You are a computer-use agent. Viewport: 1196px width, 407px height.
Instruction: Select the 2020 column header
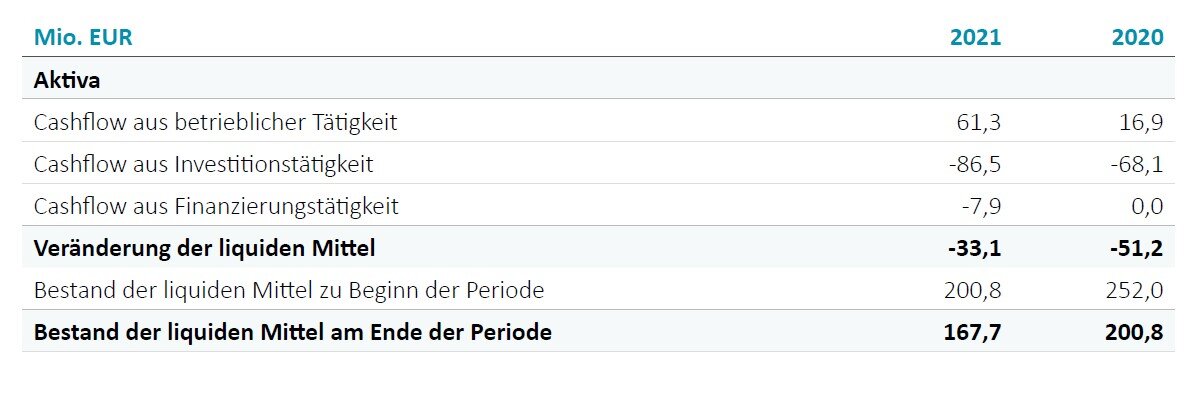(1137, 37)
